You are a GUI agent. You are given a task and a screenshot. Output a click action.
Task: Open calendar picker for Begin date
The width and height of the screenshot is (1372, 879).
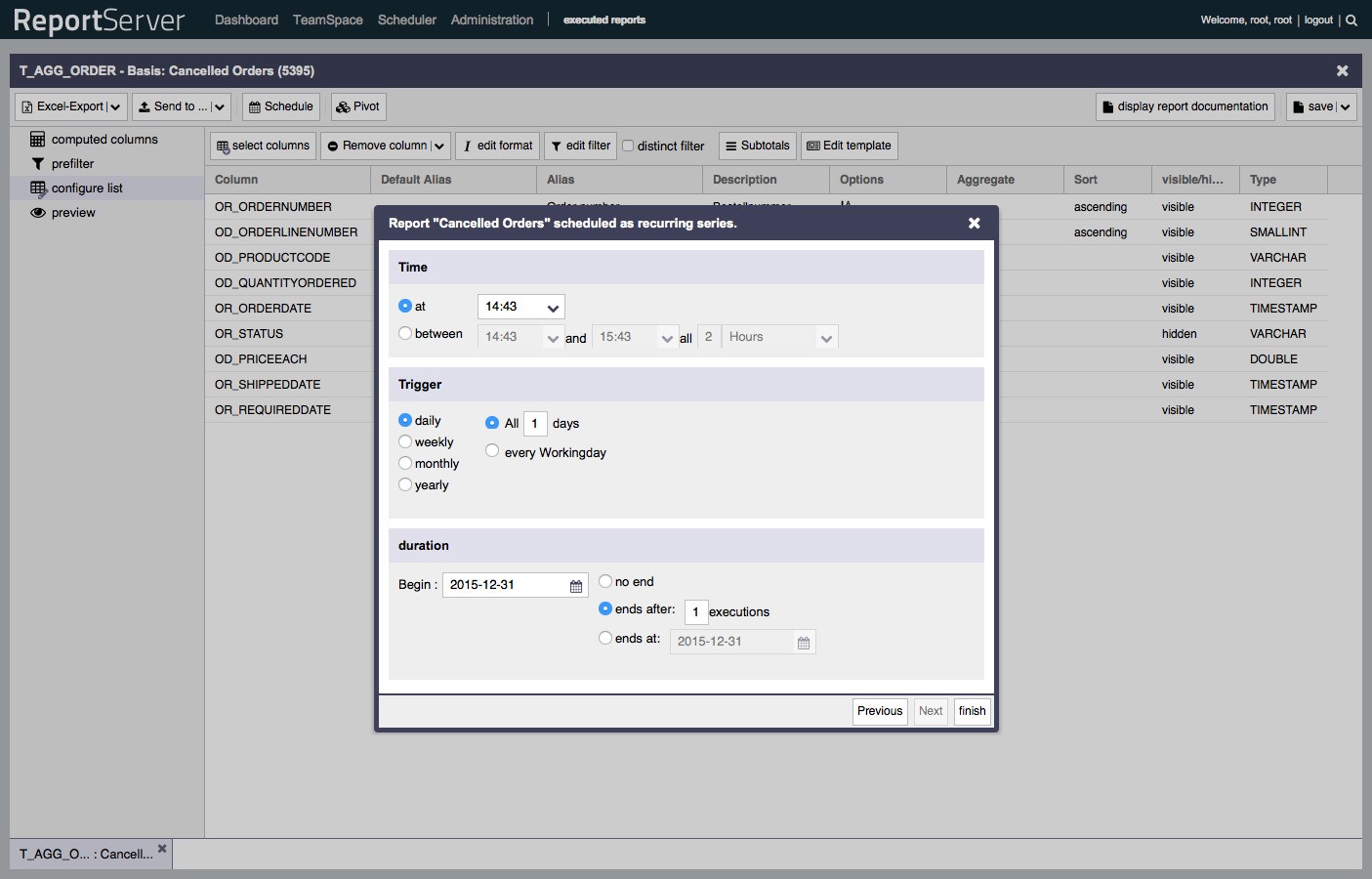coord(576,586)
